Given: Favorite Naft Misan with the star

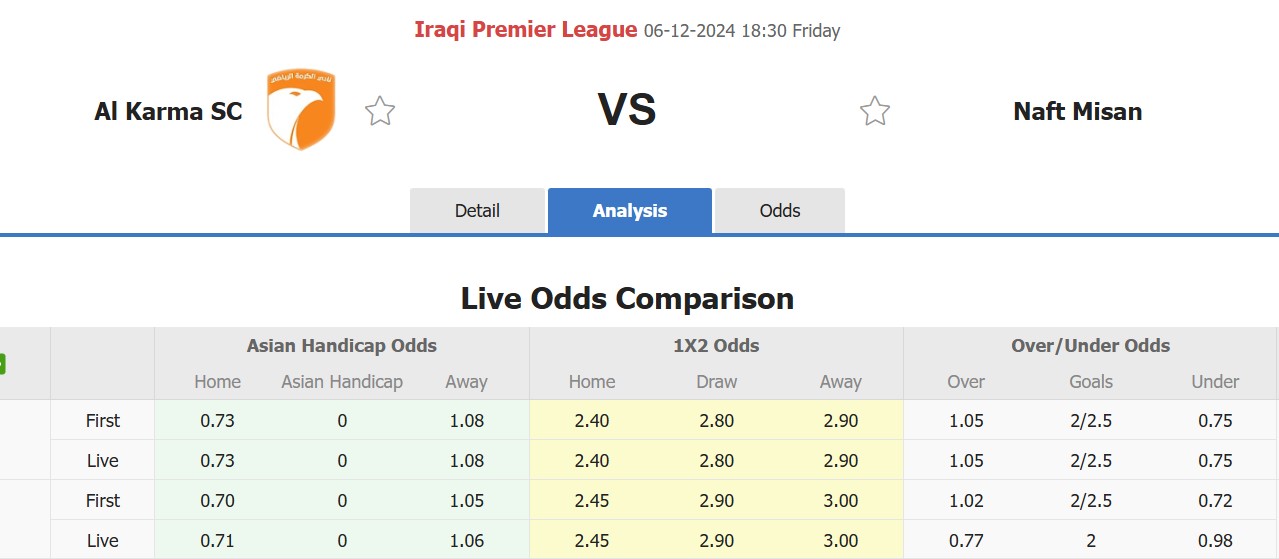Looking at the screenshot, I should coord(875,110).
